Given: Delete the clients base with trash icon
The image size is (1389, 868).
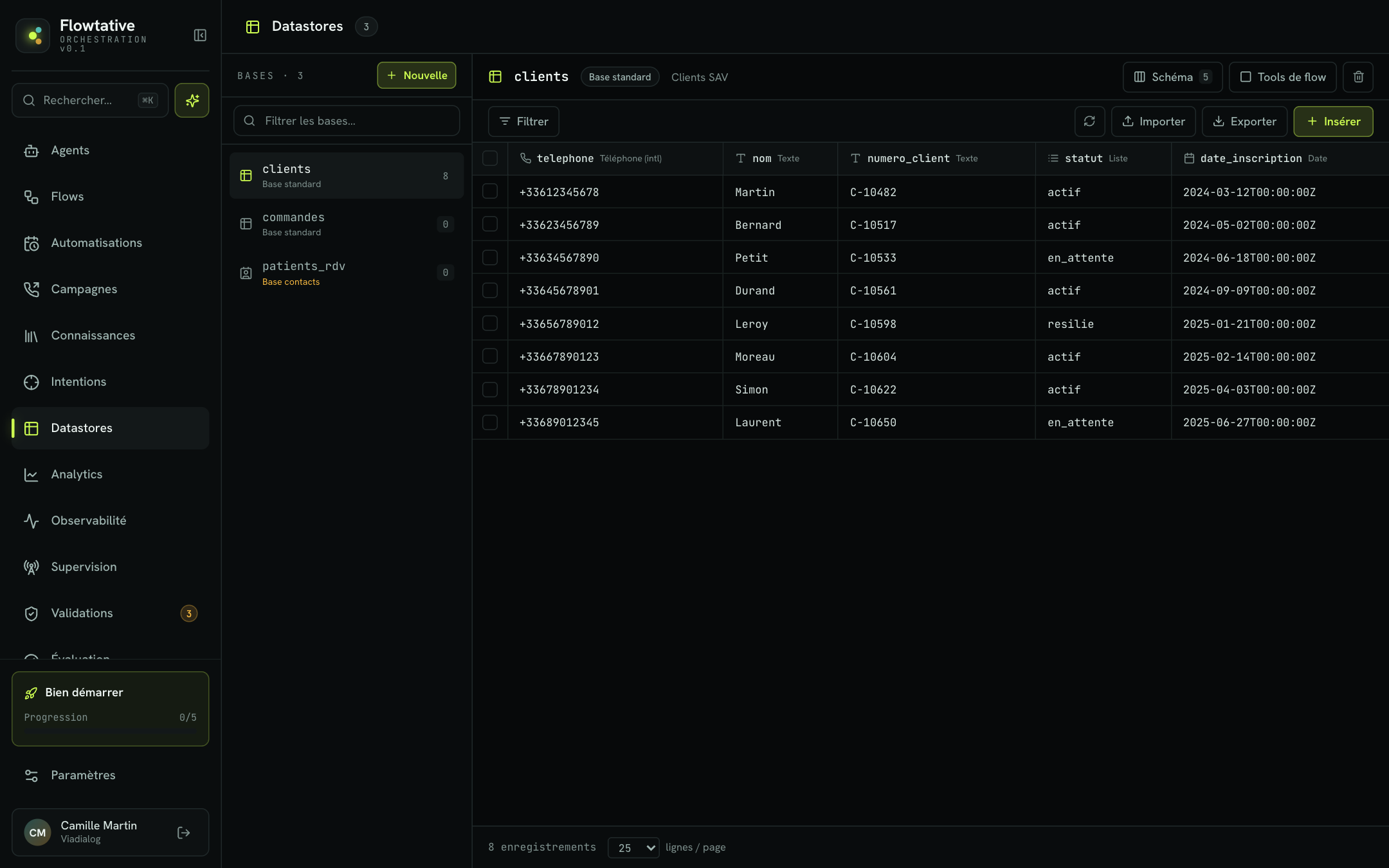Looking at the screenshot, I should pos(1358,77).
